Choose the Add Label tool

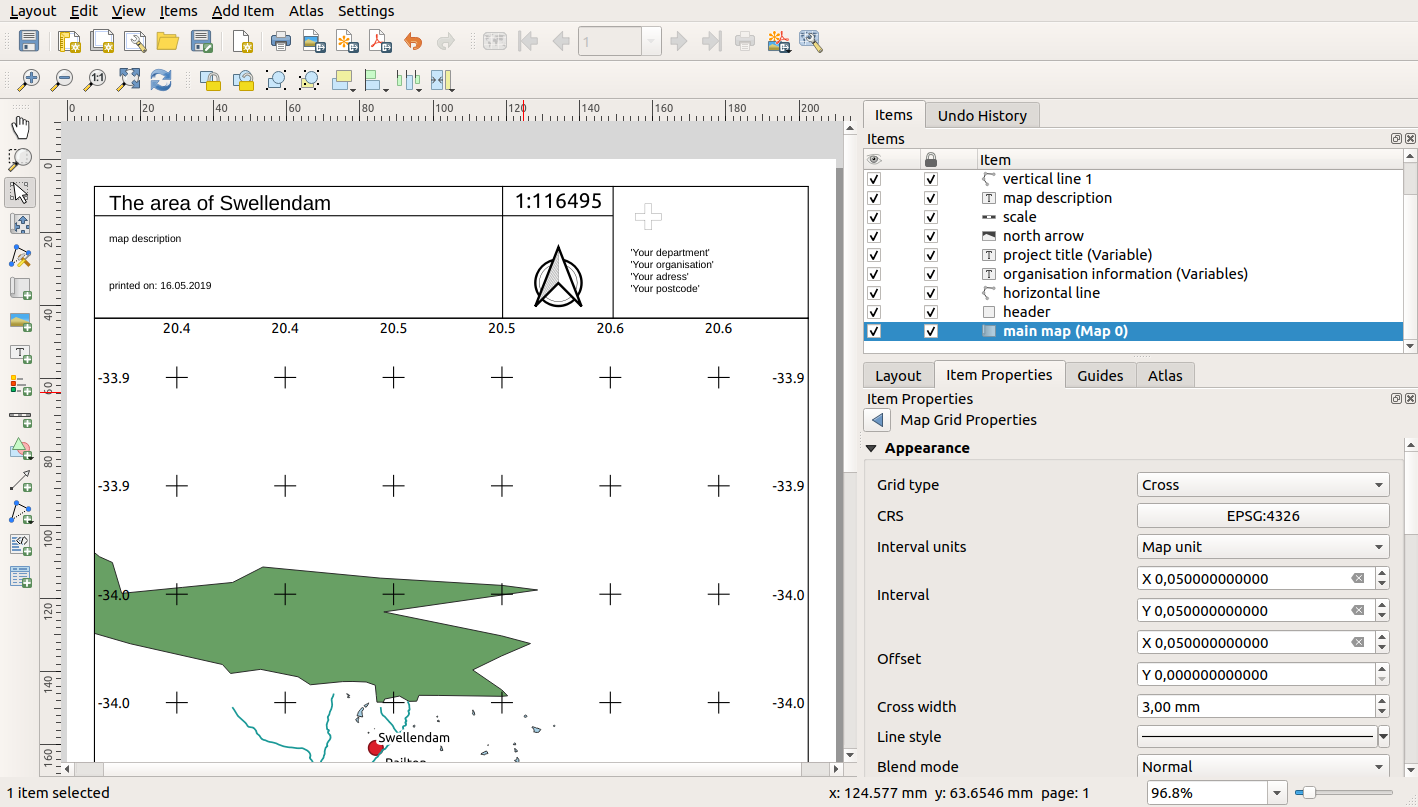pyautogui.click(x=20, y=353)
